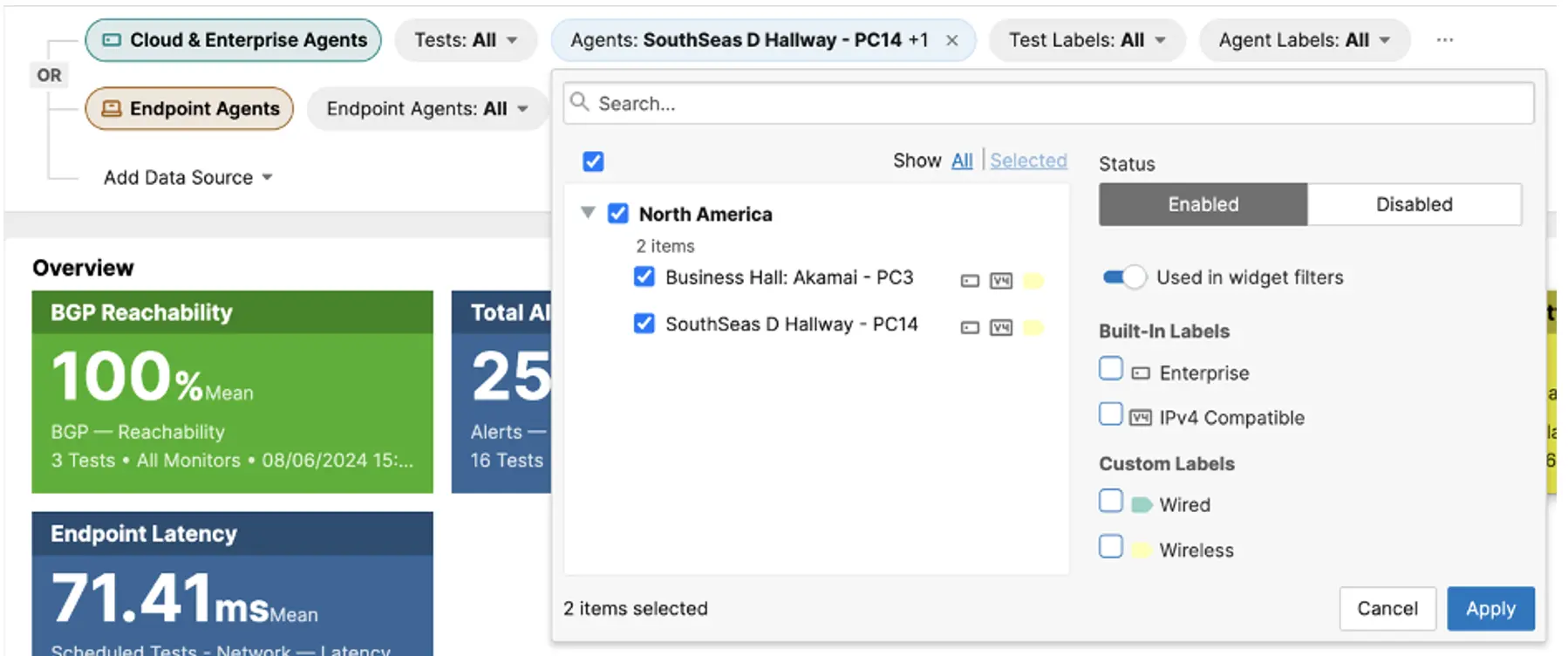This screenshot has height=656, width=1568.
Task: Show only Selected agents link
Action: coord(1028,161)
